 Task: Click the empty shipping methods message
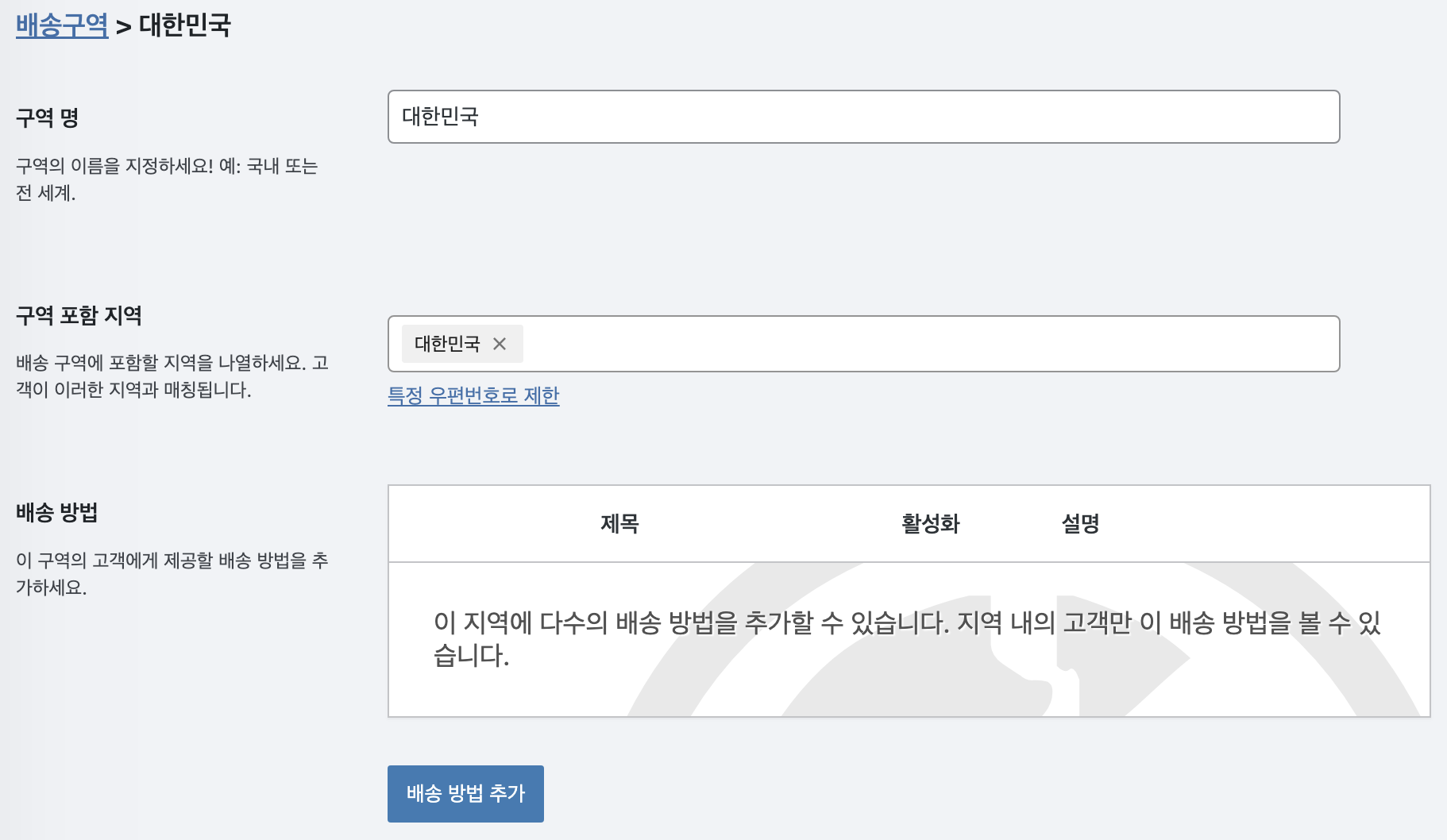point(907,639)
